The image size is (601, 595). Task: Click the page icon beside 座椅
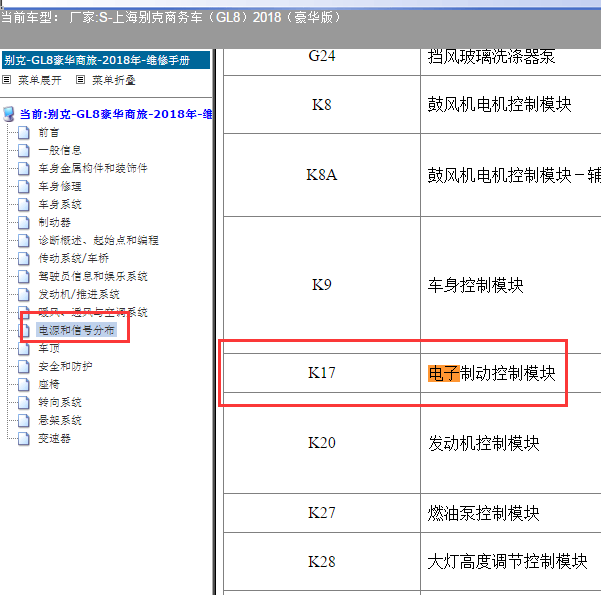(26, 384)
